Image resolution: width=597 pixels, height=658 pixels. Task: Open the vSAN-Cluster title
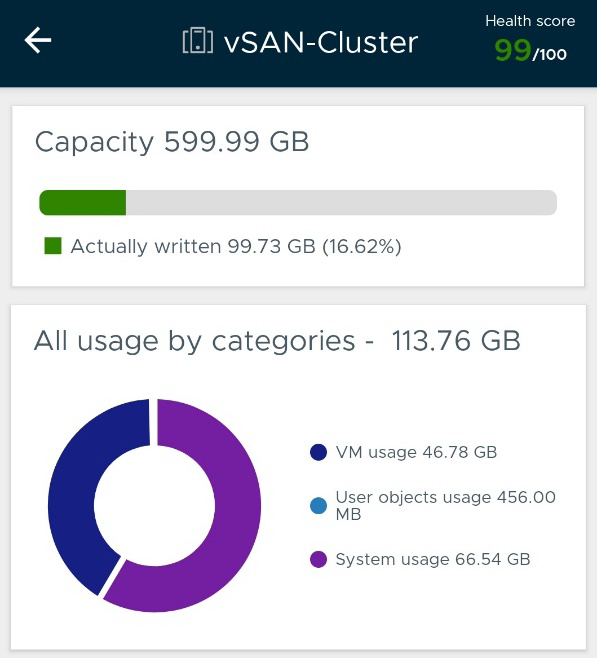tap(321, 42)
